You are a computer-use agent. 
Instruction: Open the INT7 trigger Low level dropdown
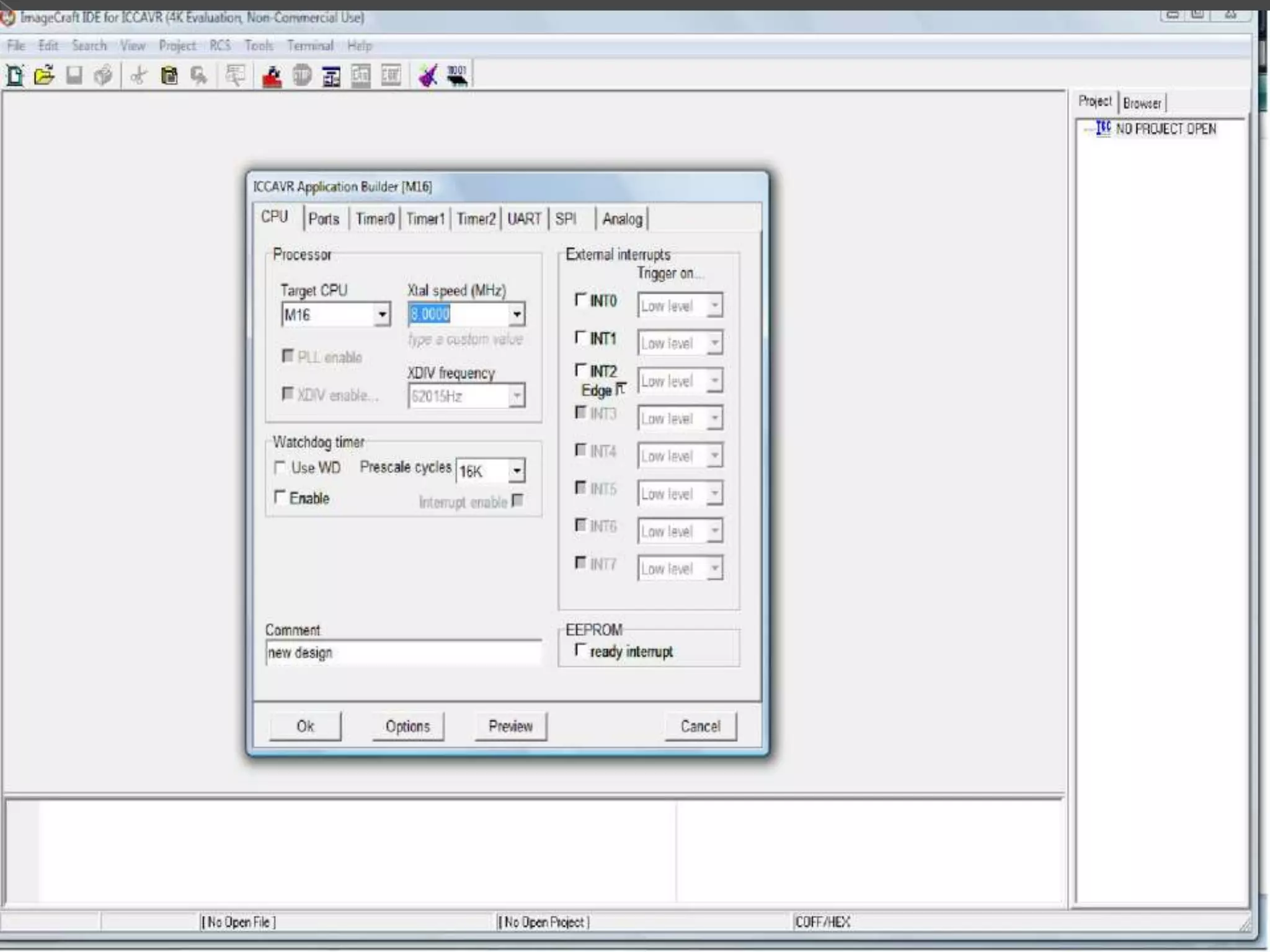pyautogui.click(x=715, y=568)
